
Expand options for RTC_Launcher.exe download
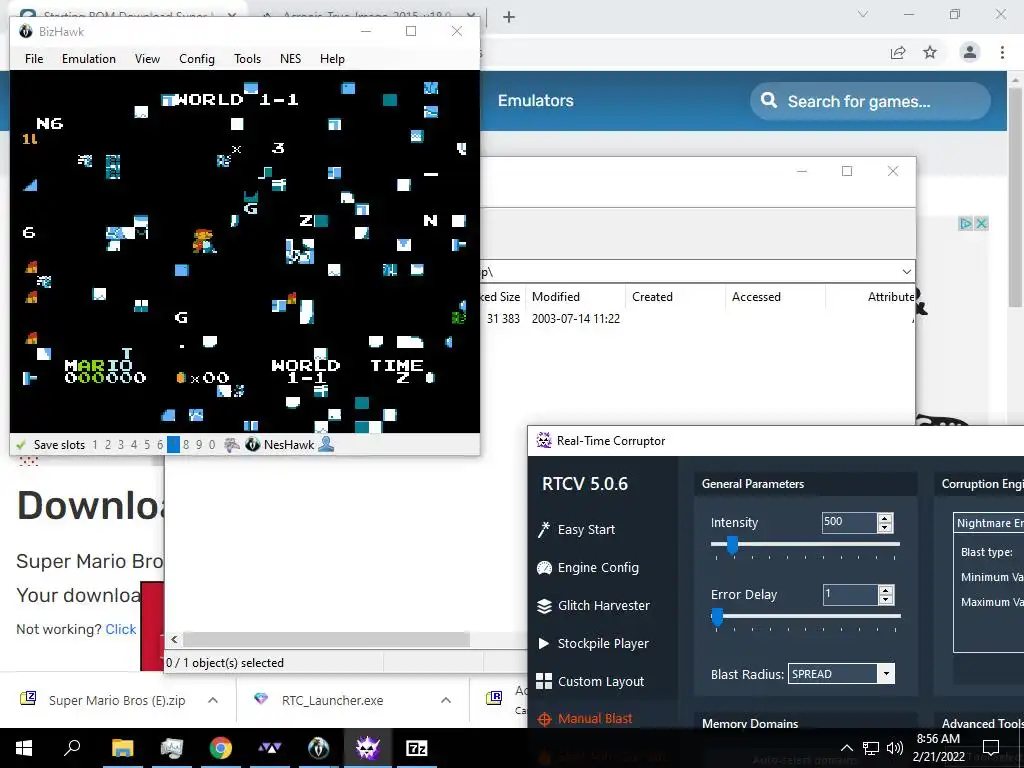tap(446, 700)
